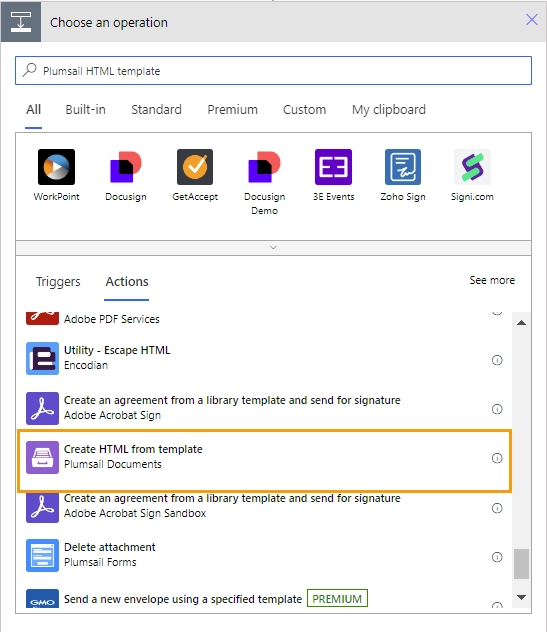Click the Plumsail Documents action icon
Screen dimensions: 547x632
[42, 457]
